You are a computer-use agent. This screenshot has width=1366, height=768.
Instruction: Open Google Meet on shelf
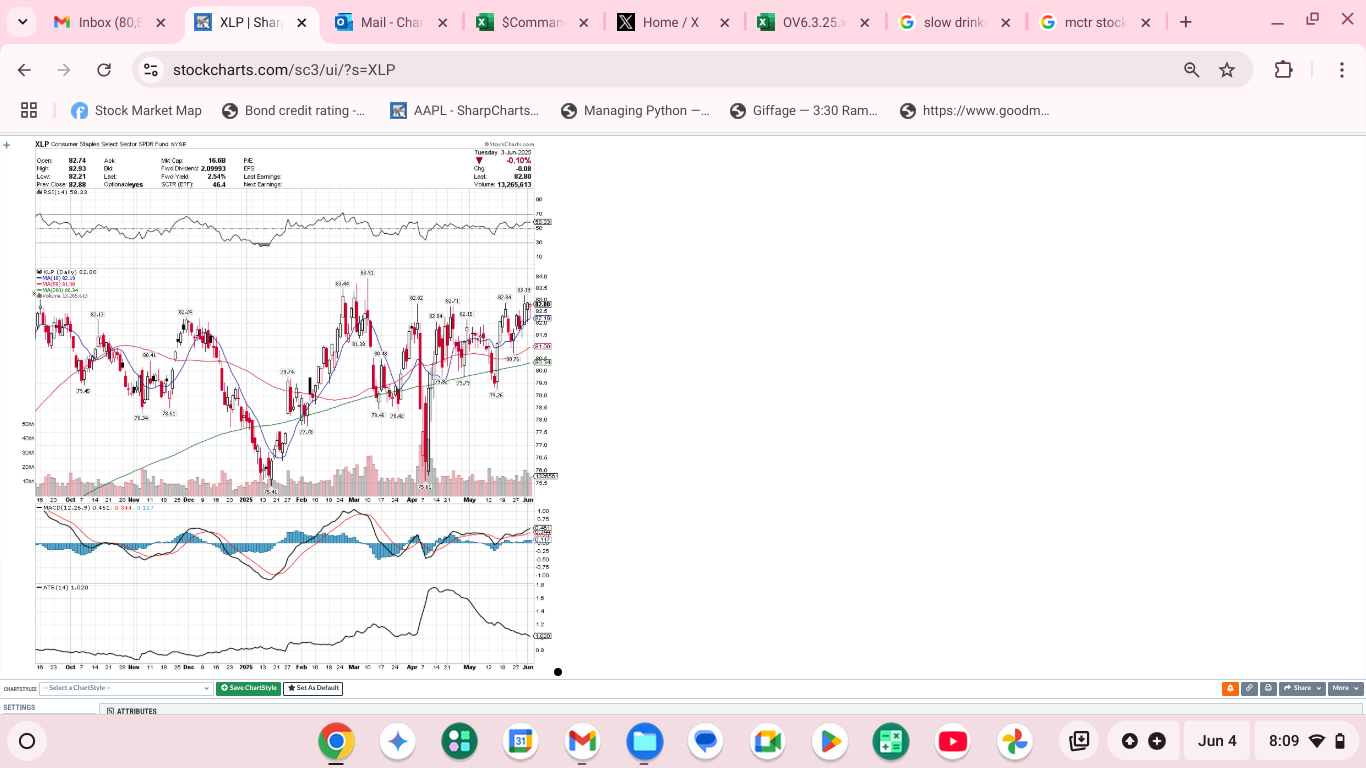[768, 741]
